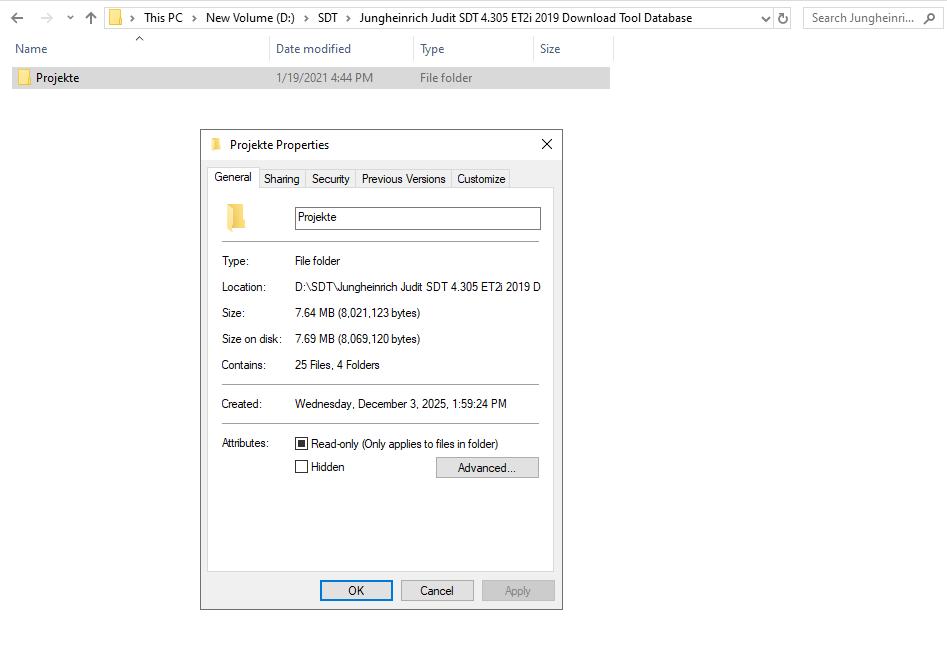Expand chevron after This PC breadcrumb
Image resolution: width=947 pixels, height=645 pixels.
[x=194, y=18]
